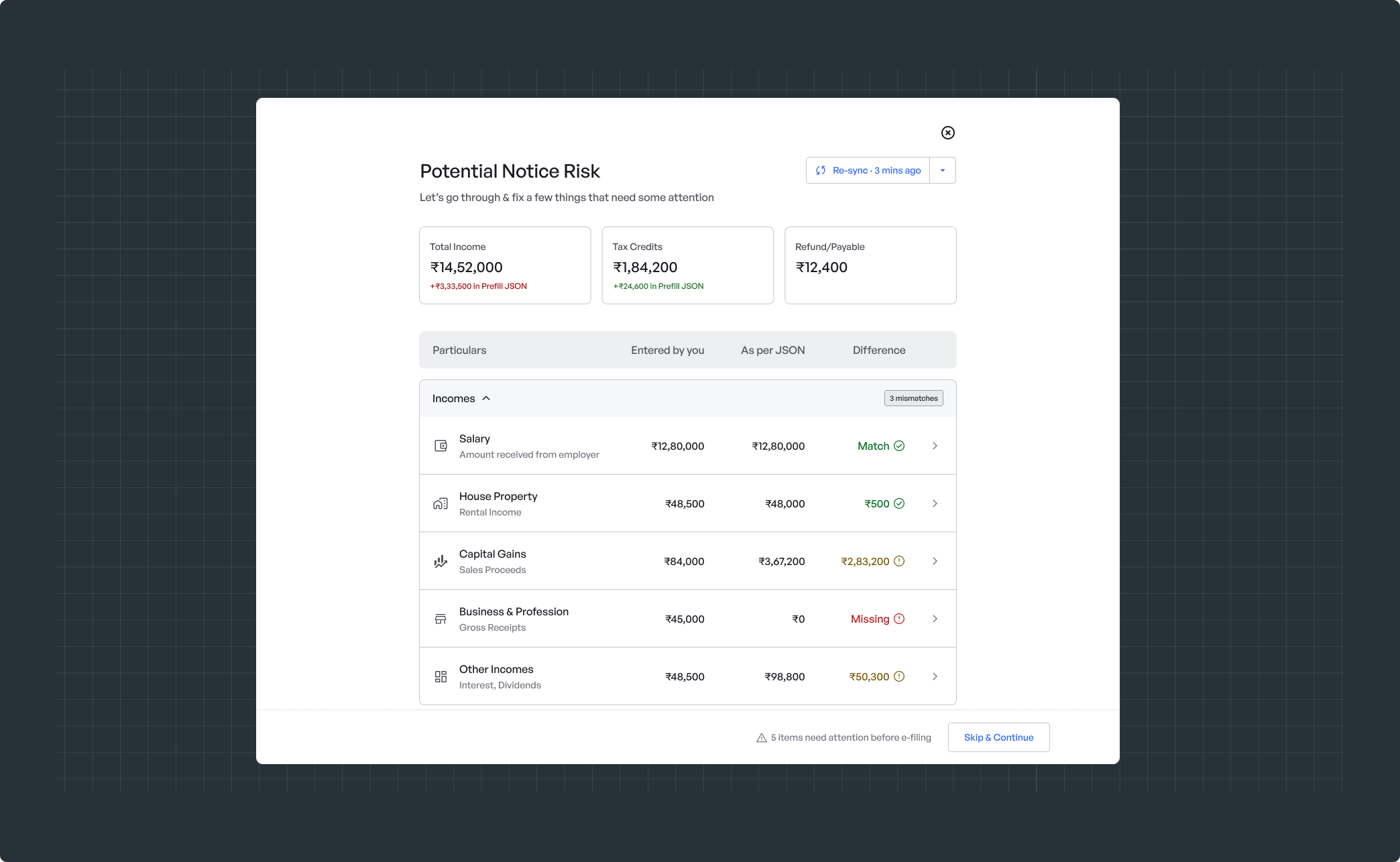Screen dimensions: 1400x862
Task: Click the Match status text
Action: 873,446
